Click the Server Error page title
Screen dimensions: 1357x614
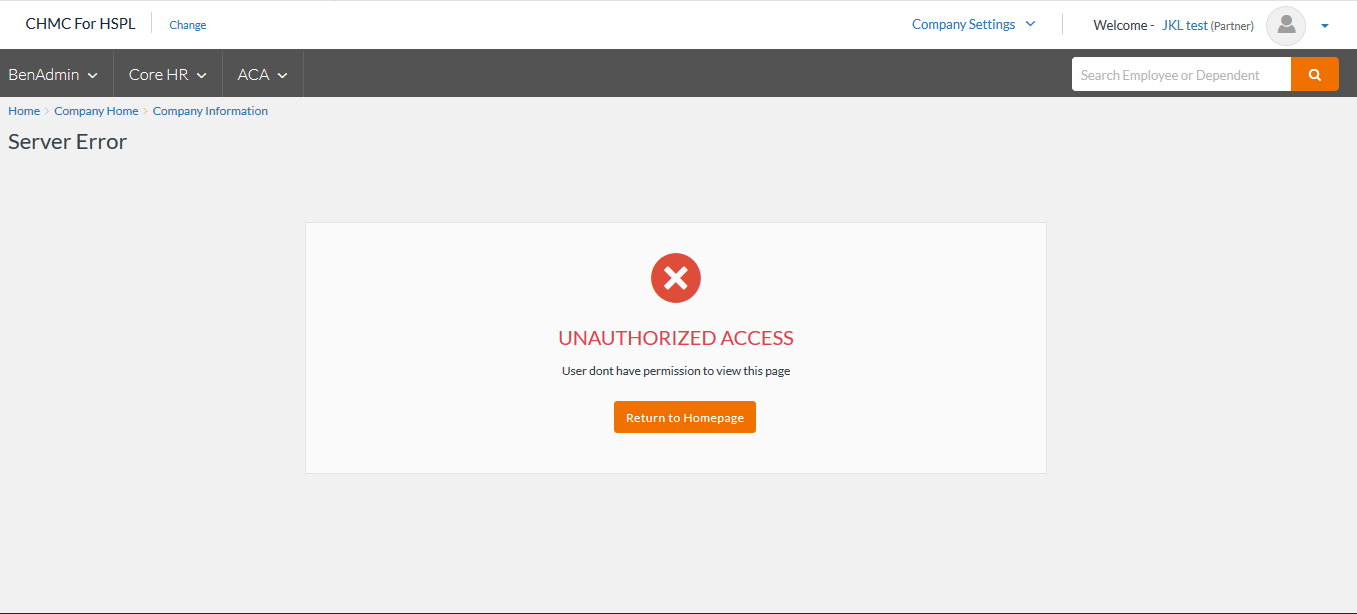[68, 142]
